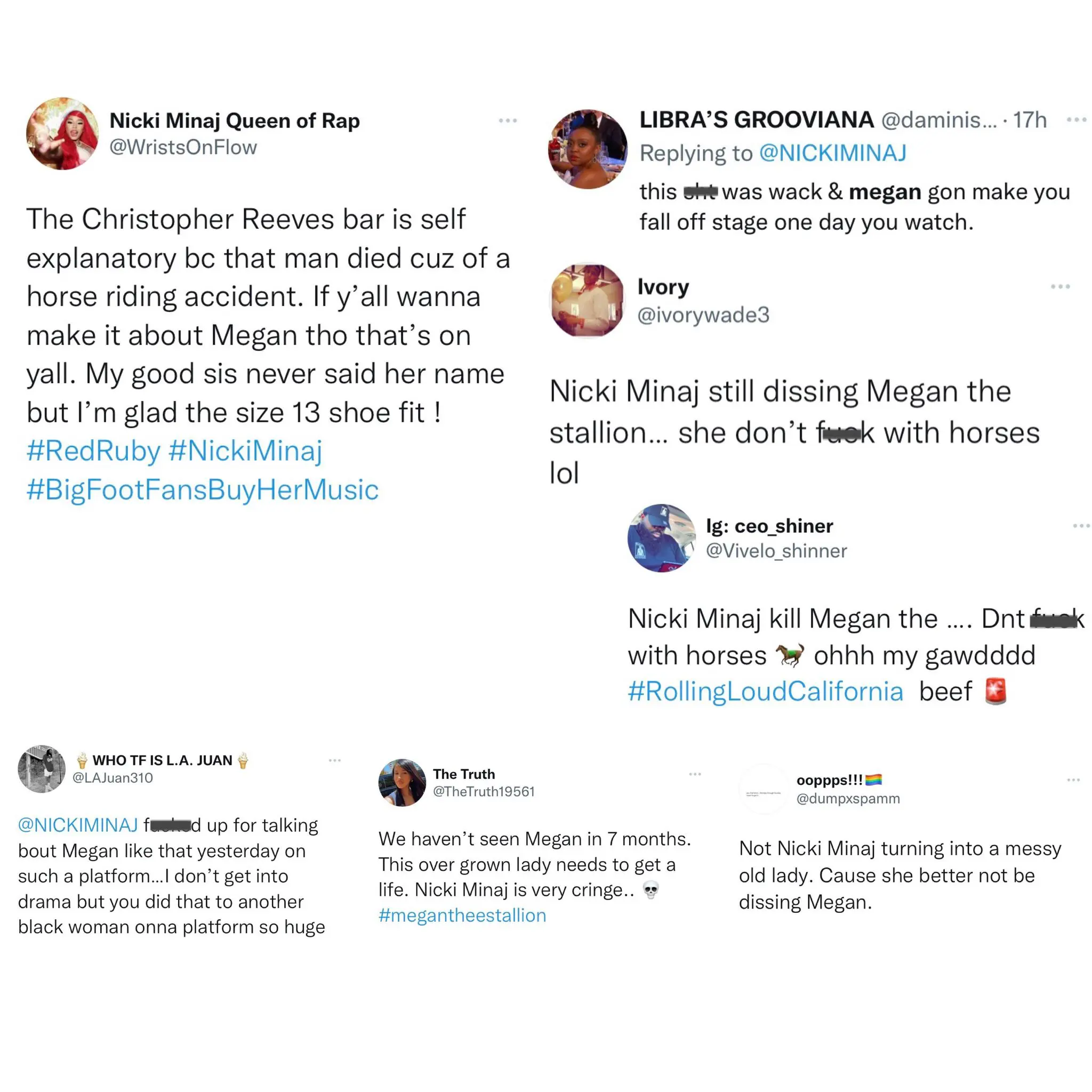Screen dimensions: 1092x1092
Task: Open more options on L.A. JUAN tweet
Action: click(335, 760)
